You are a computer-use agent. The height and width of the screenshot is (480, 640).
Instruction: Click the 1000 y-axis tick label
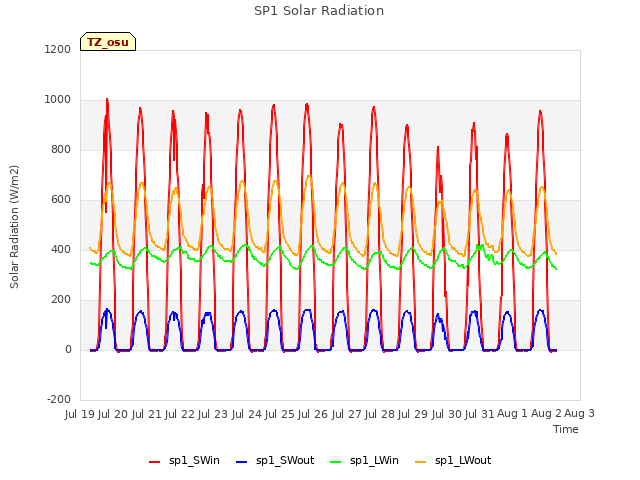(x=58, y=99)
